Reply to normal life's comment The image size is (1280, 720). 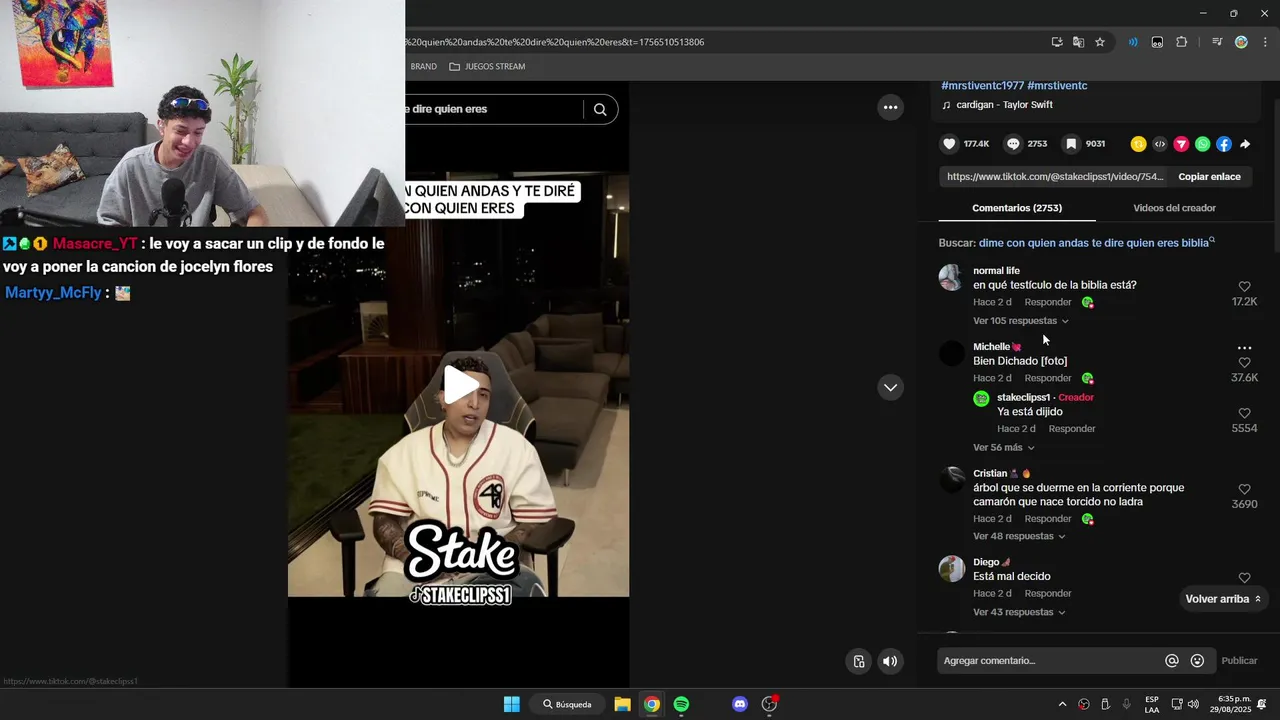[x=1048, y=302]
